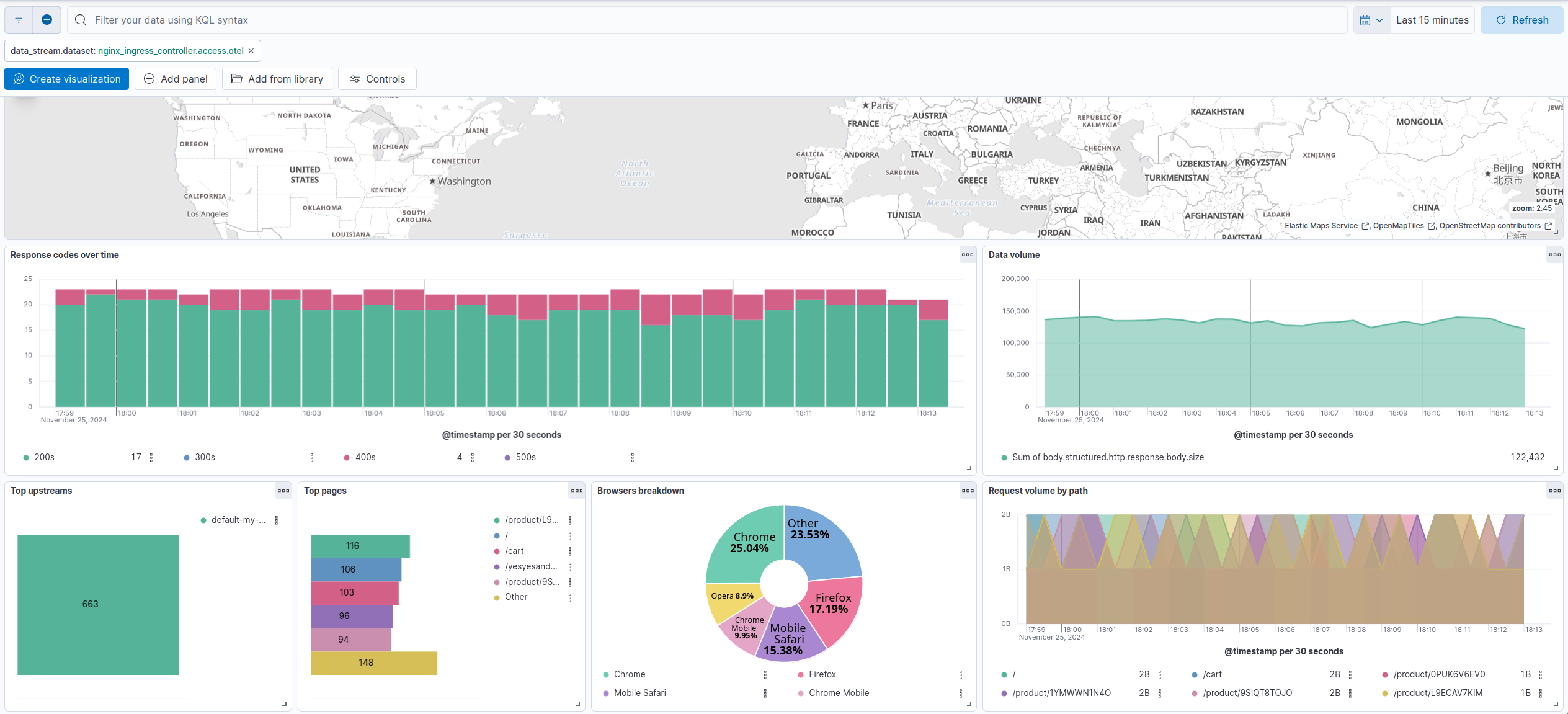Viewport: 1568px width, 714px height.
Task: Open OpenMapTiles attribution link
Action: [1404, 226]
